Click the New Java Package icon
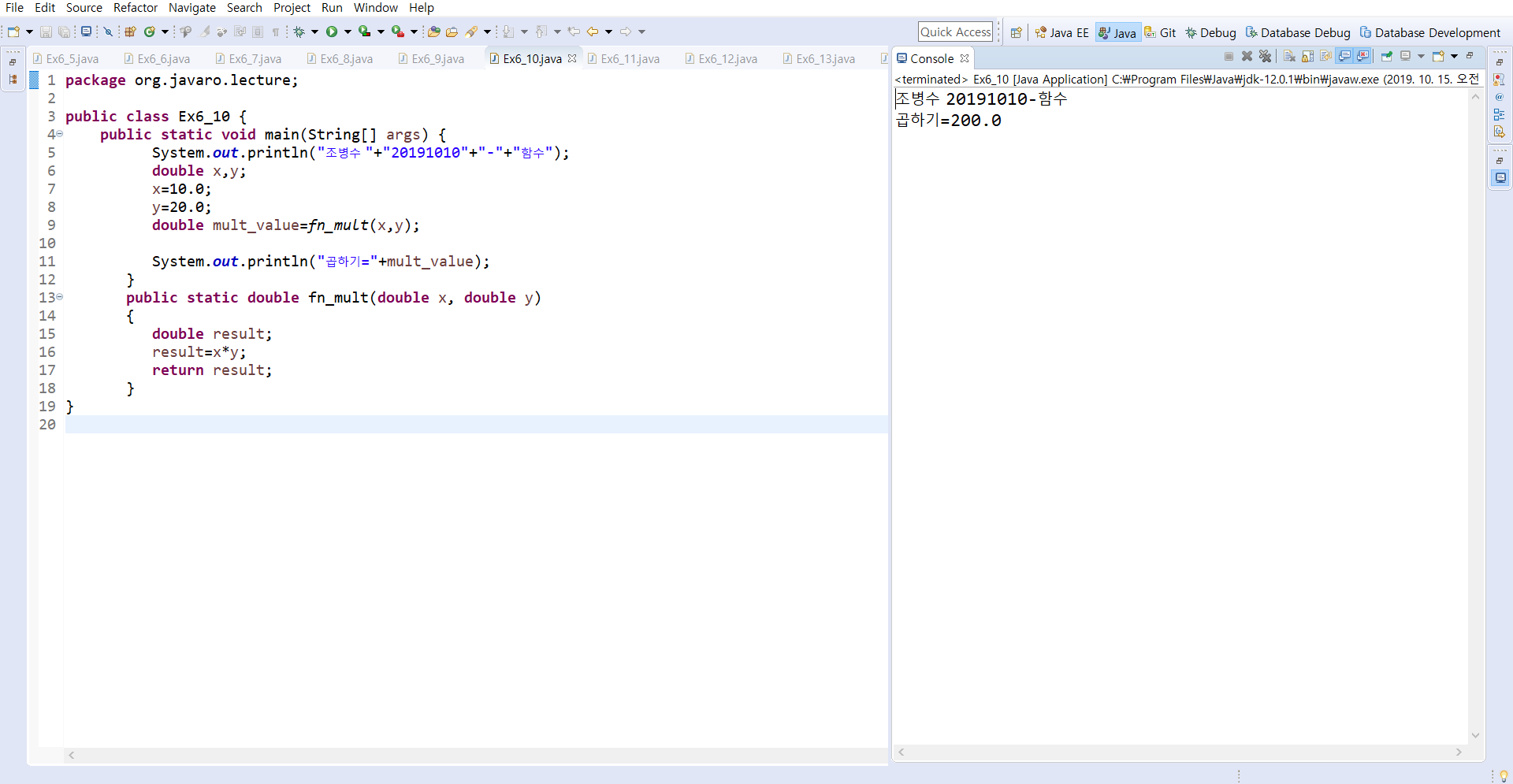 click(x=130, y=32)
